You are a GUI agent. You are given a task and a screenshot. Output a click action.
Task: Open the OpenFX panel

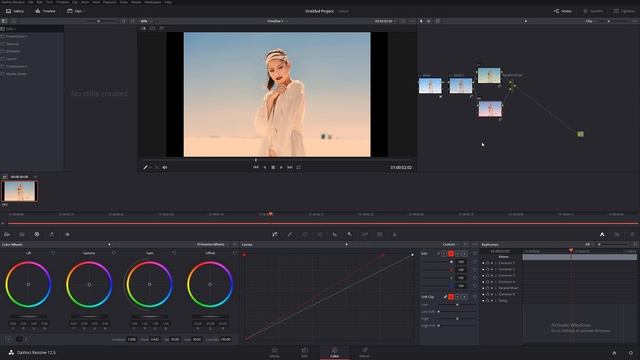click(593, 11)
